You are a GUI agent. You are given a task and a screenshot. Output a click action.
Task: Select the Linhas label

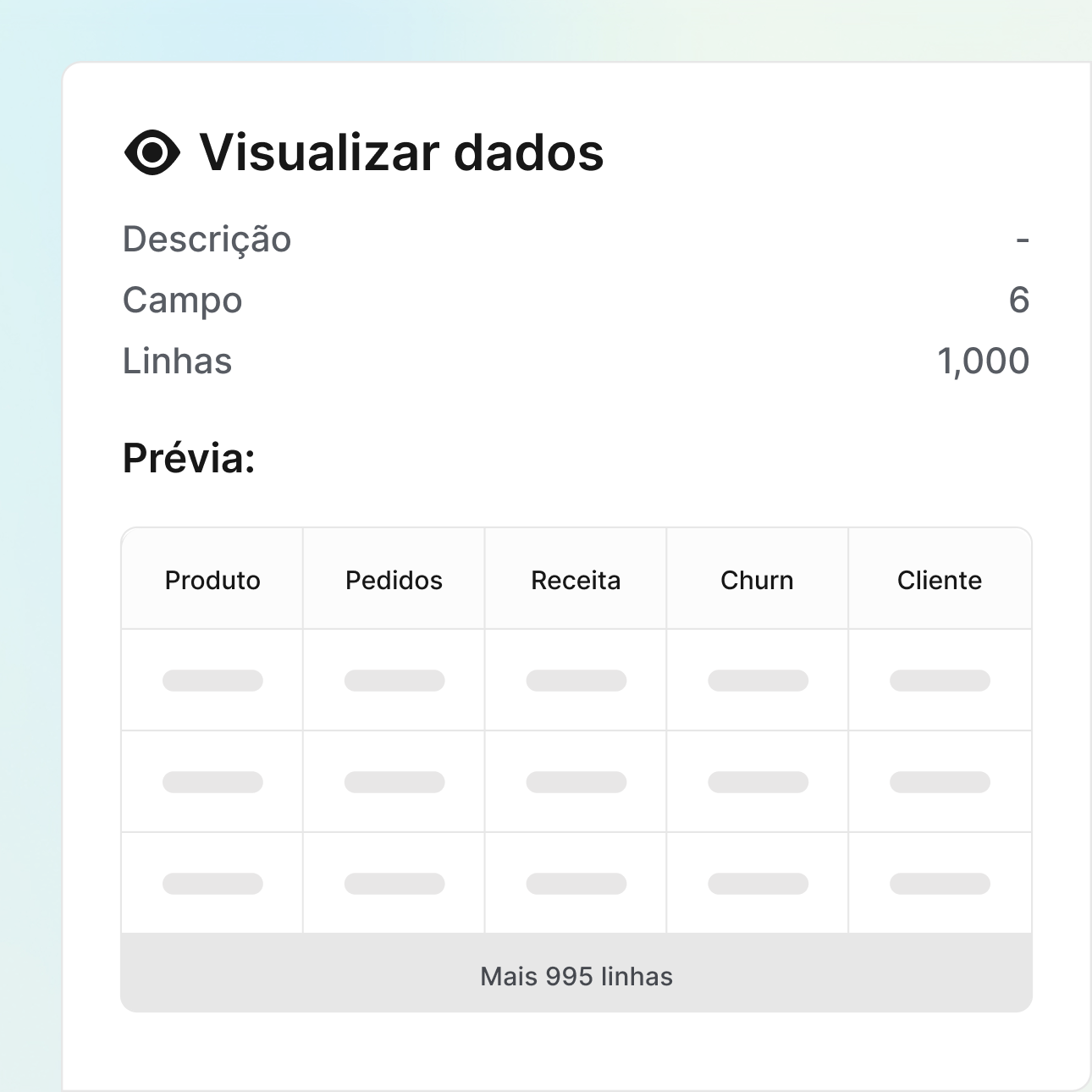tap(177, 361)
